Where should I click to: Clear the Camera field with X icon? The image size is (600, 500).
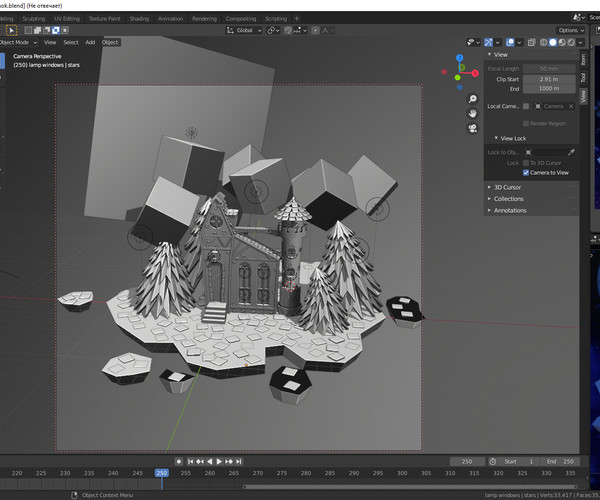[571, 105]
